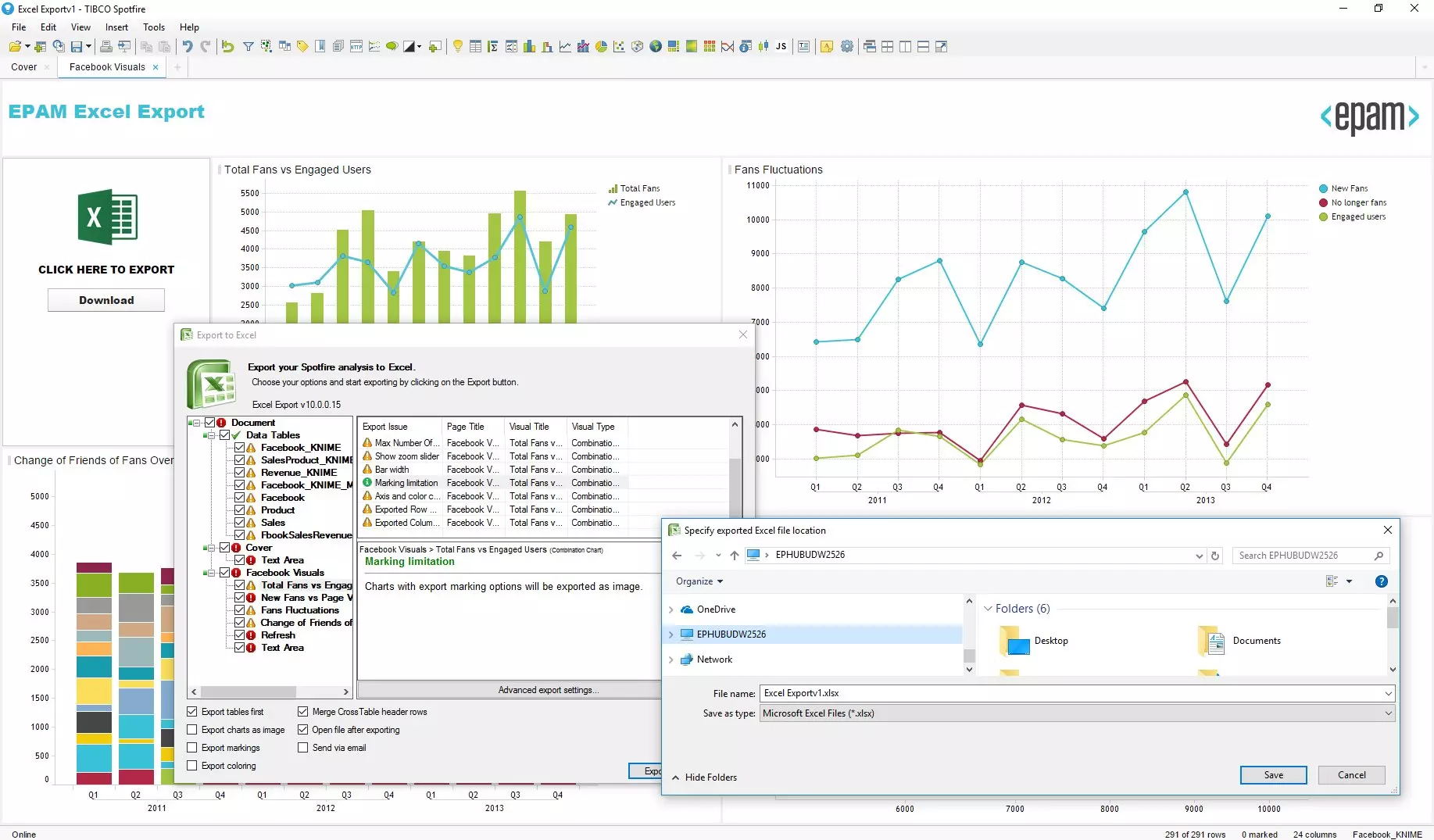Collapse the Facebook Visuals tree node

pos(213,573)
